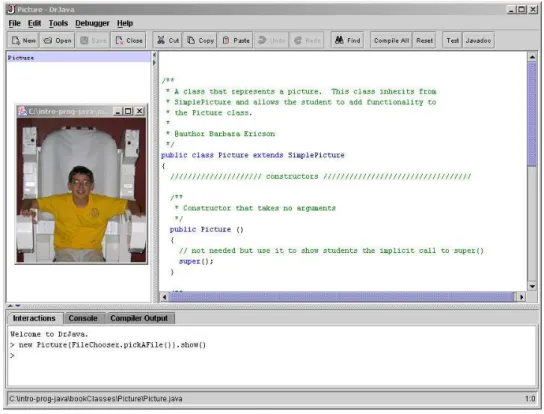This screenshot has height=414, width=544.
Task: Click the editor vertical scrollbar thumb
Action: (532, 114)
